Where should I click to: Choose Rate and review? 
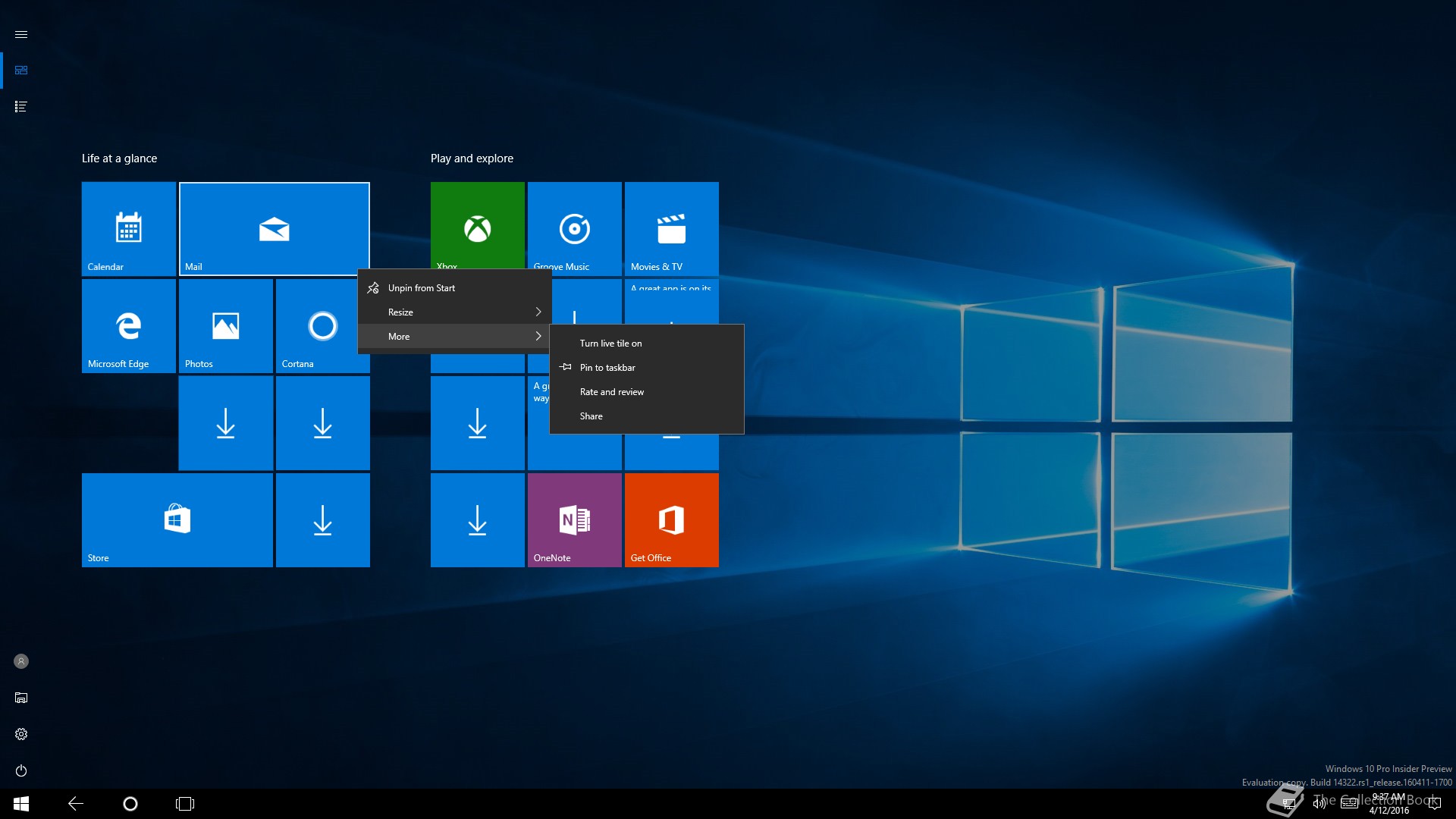click(646, 392)
